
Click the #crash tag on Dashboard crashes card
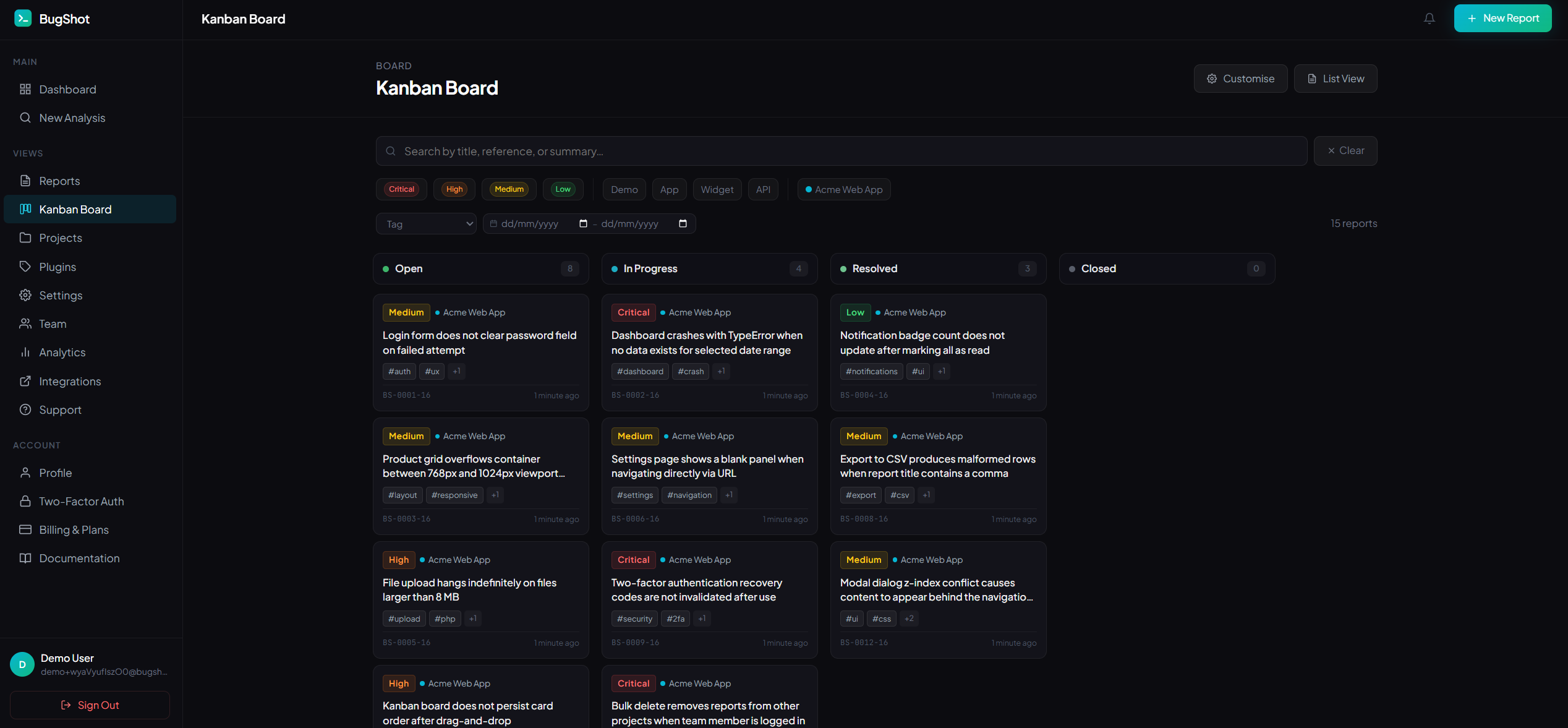(x=691, y=371)
